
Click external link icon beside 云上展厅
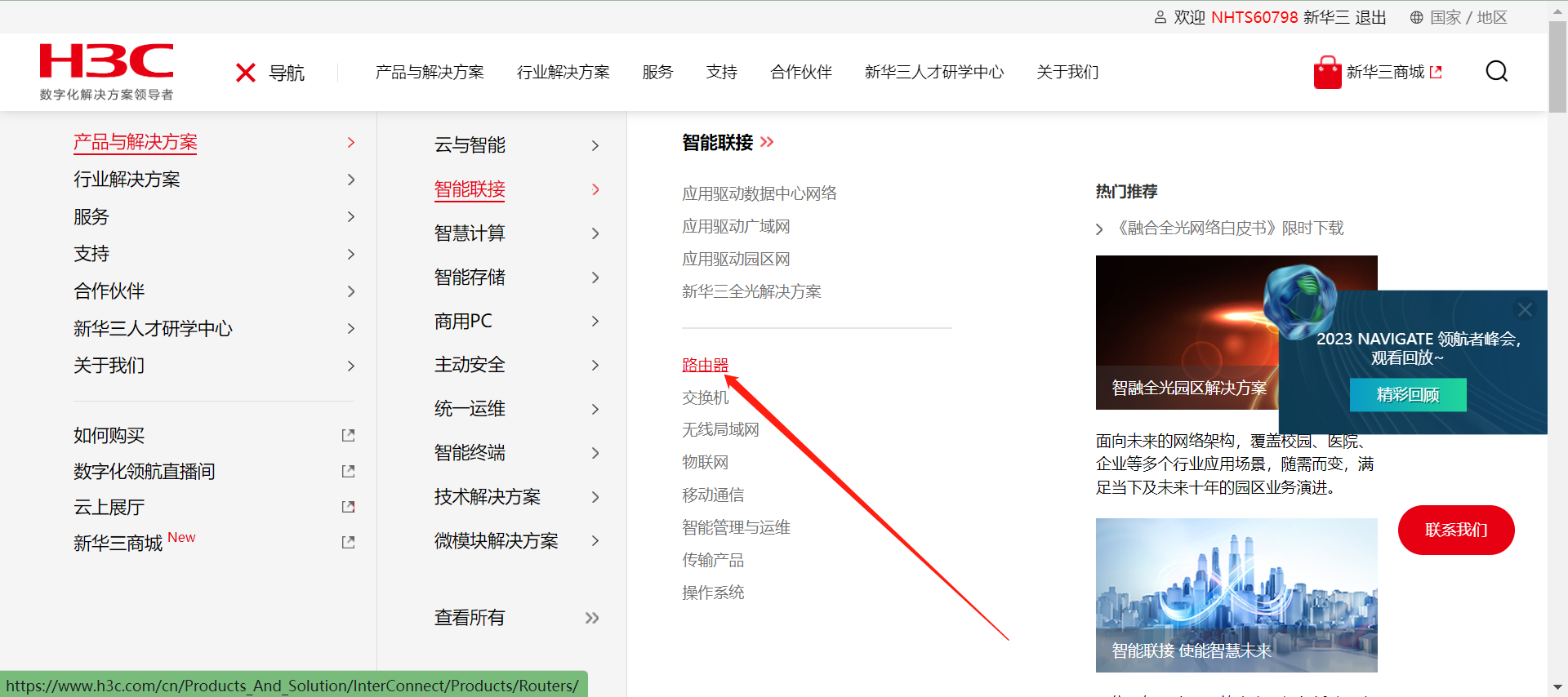(x=348, y=508)
